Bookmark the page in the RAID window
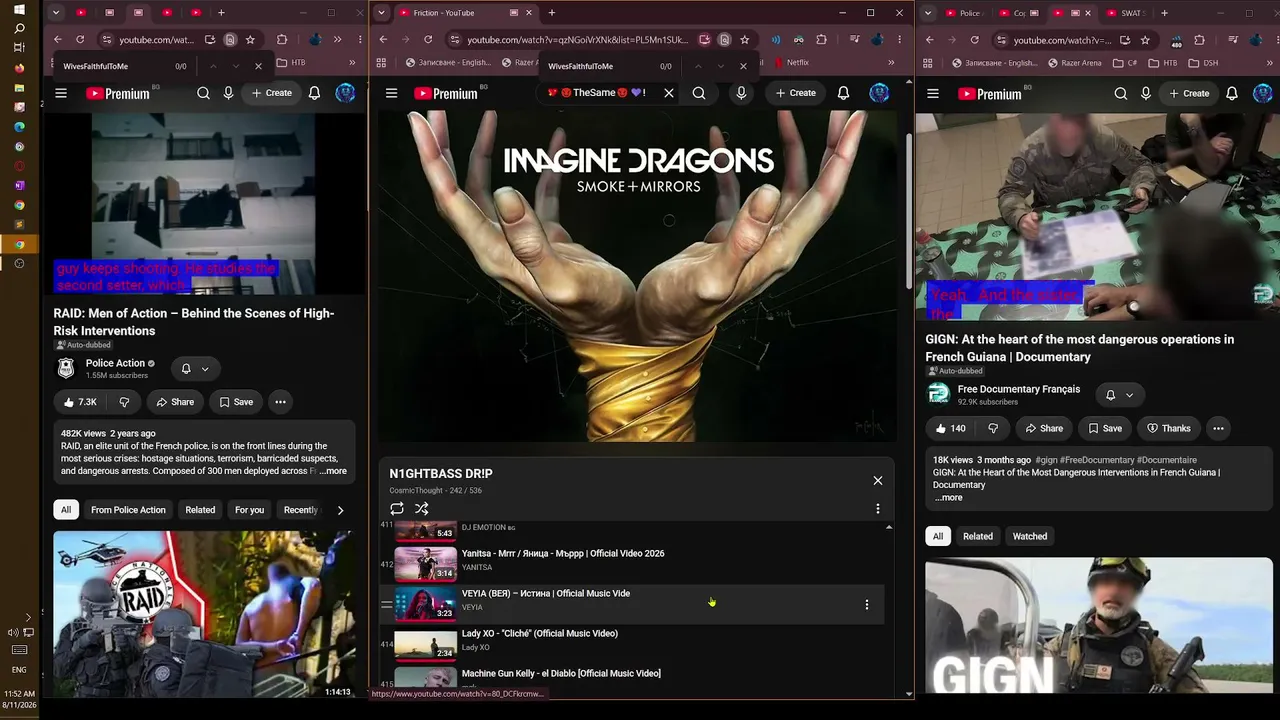This screenshot has height=720, width=1280. [x=250, y=40]
